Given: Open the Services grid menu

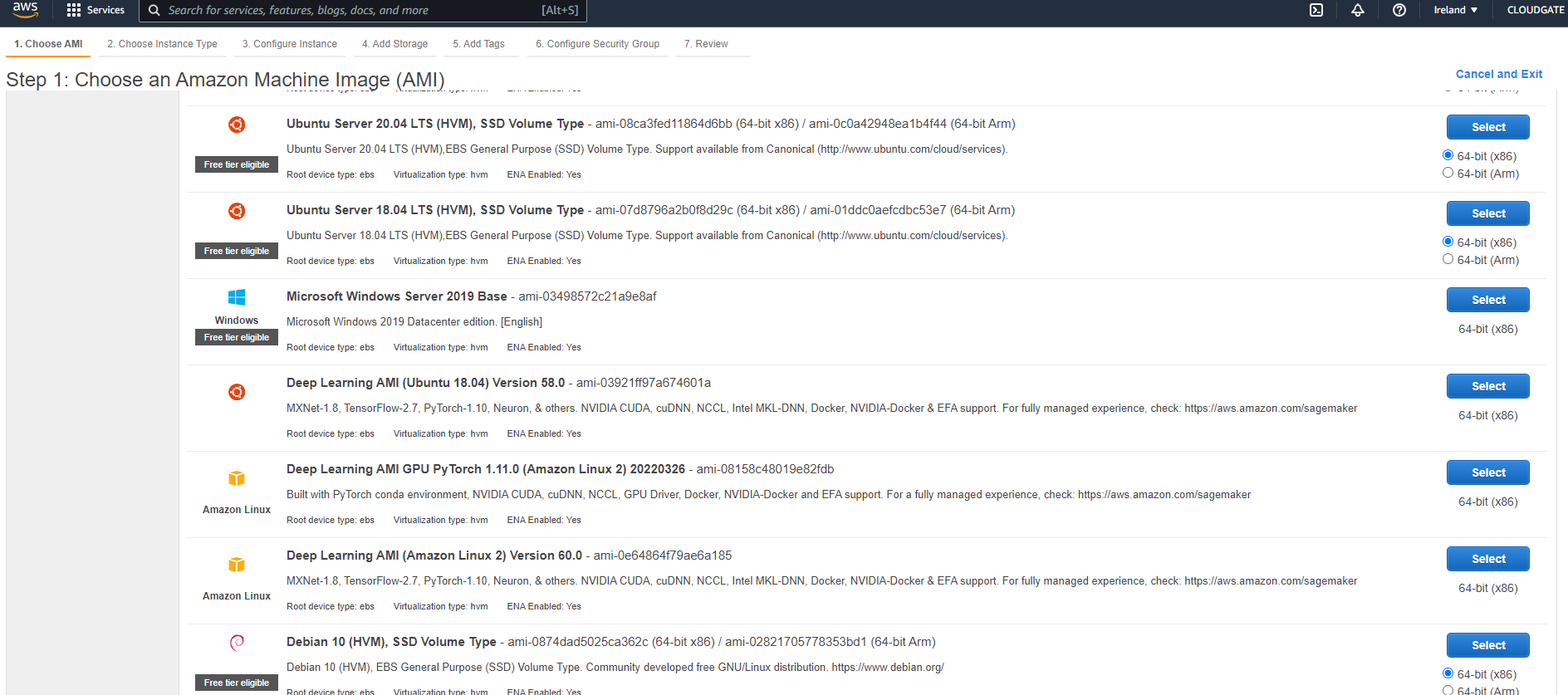Looking at the screenshot, I should coord(96,10).
